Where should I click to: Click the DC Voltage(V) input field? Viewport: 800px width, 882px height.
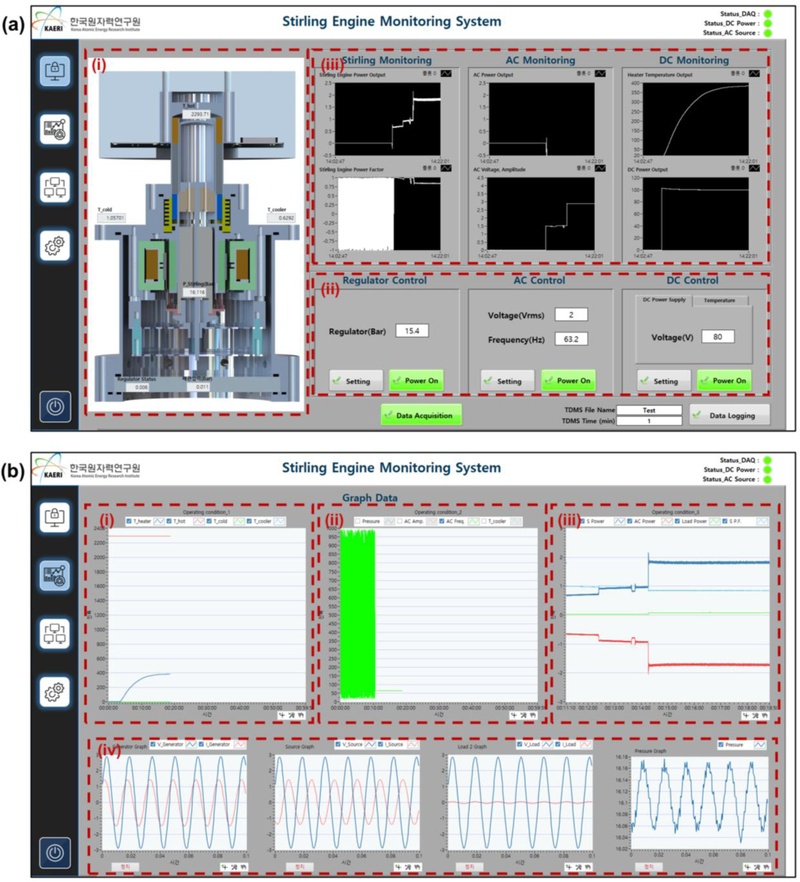(717, 336)
